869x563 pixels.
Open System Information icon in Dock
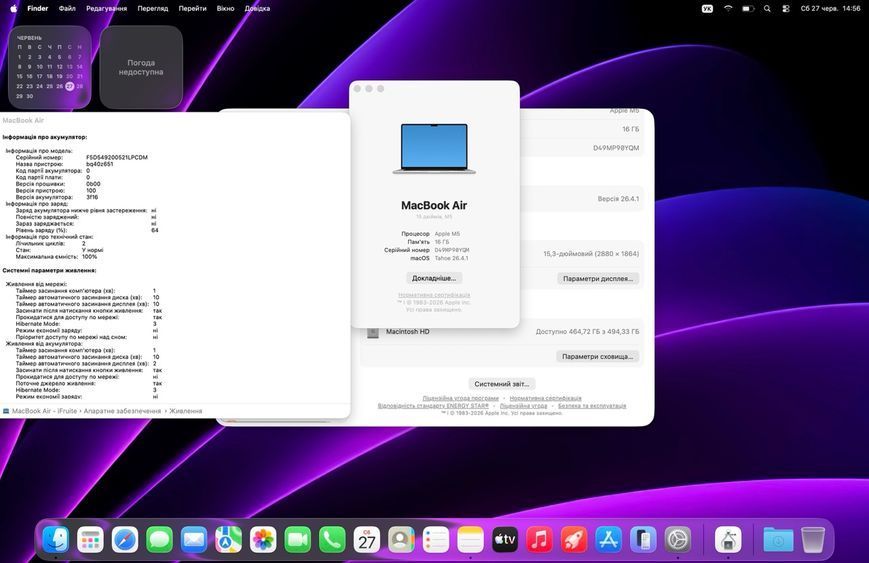click(x=728, y=539)
